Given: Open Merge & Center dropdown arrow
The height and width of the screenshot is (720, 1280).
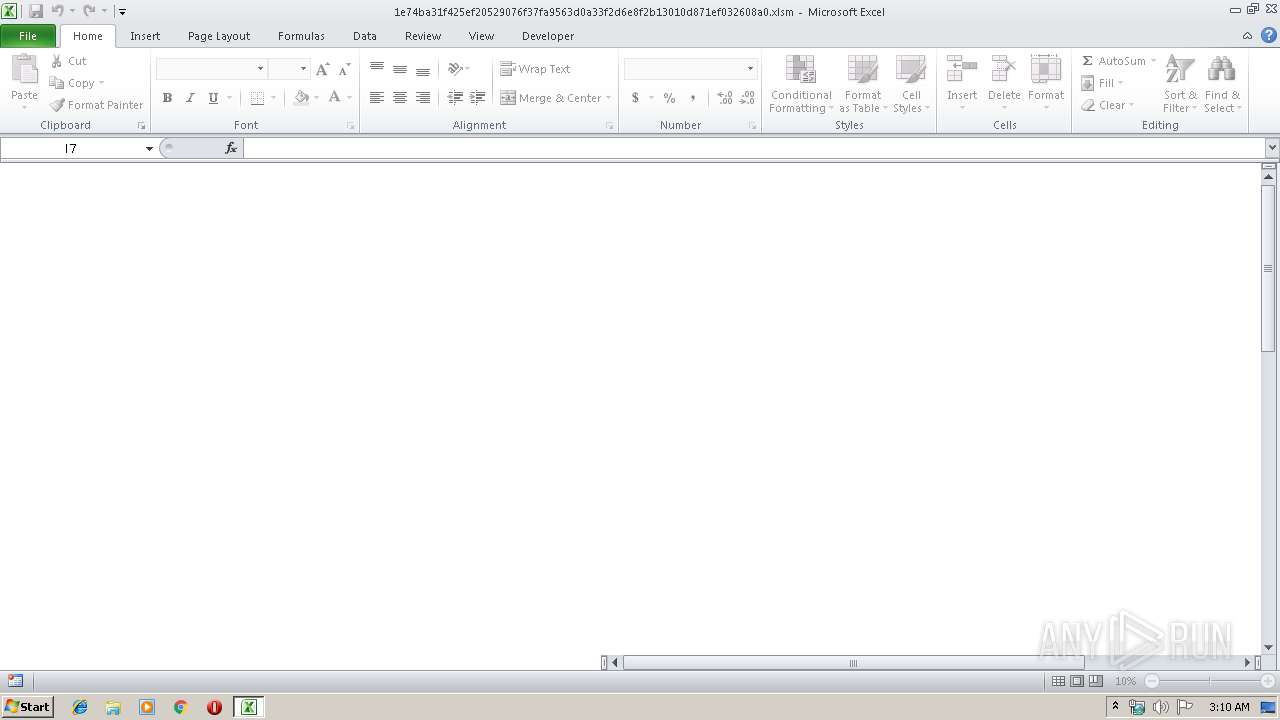Looking at the screenshot, I should 608,98.
